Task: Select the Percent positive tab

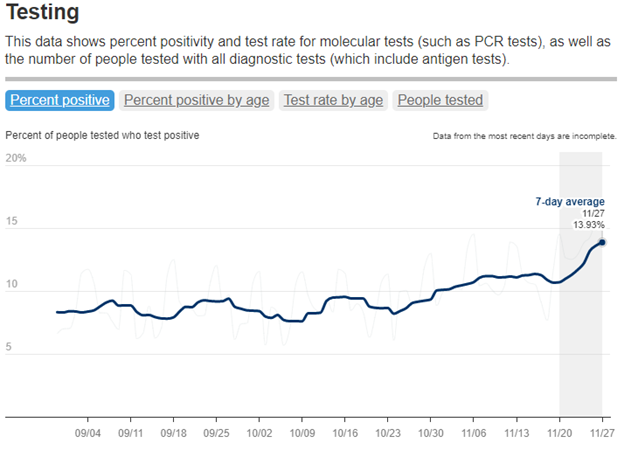Action: 58,100
